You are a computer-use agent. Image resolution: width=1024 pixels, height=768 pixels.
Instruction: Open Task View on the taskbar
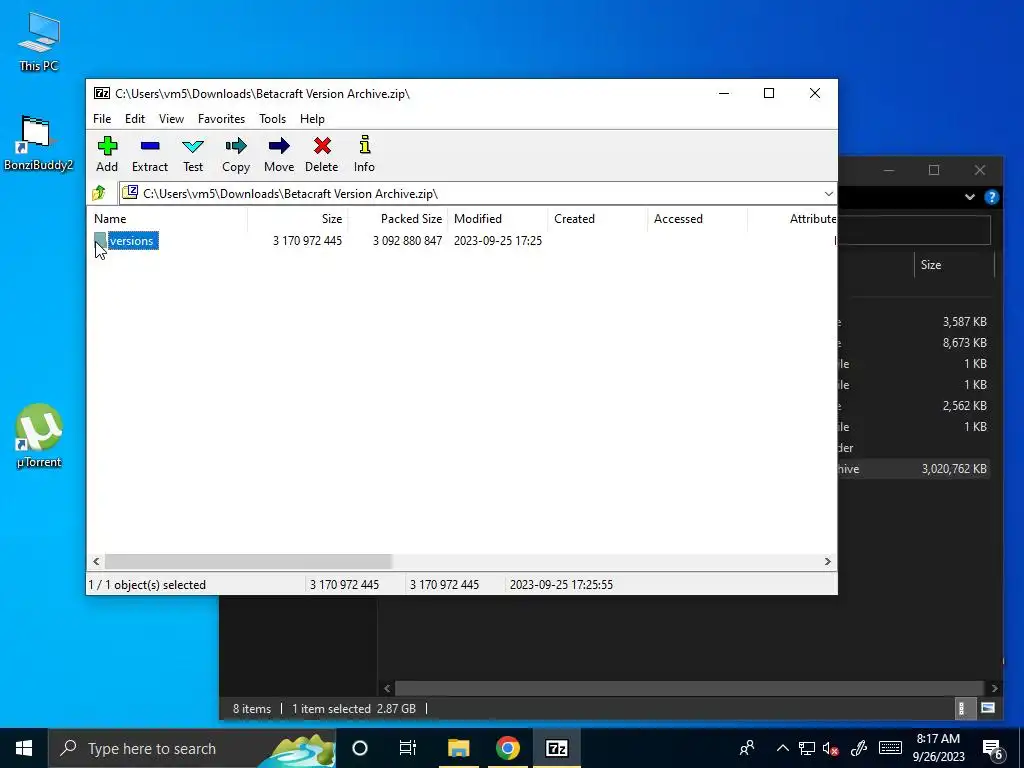coord(408,748)
